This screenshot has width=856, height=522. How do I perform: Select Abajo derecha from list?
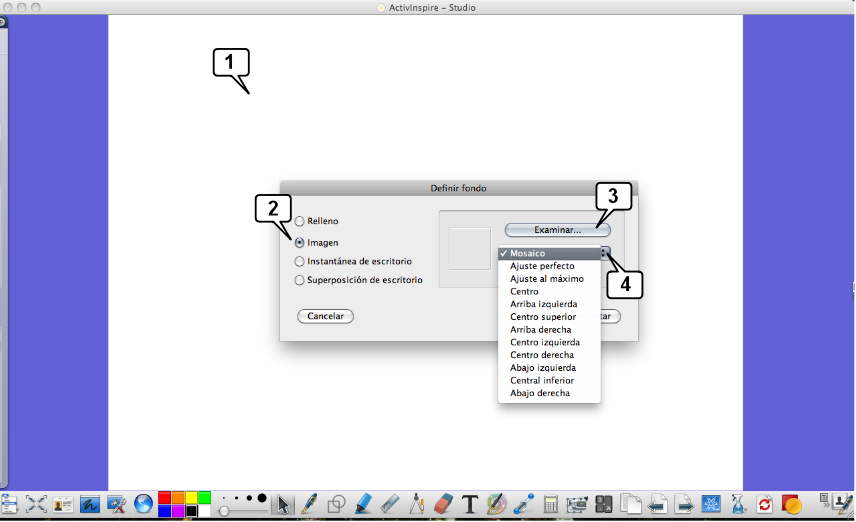540,393
